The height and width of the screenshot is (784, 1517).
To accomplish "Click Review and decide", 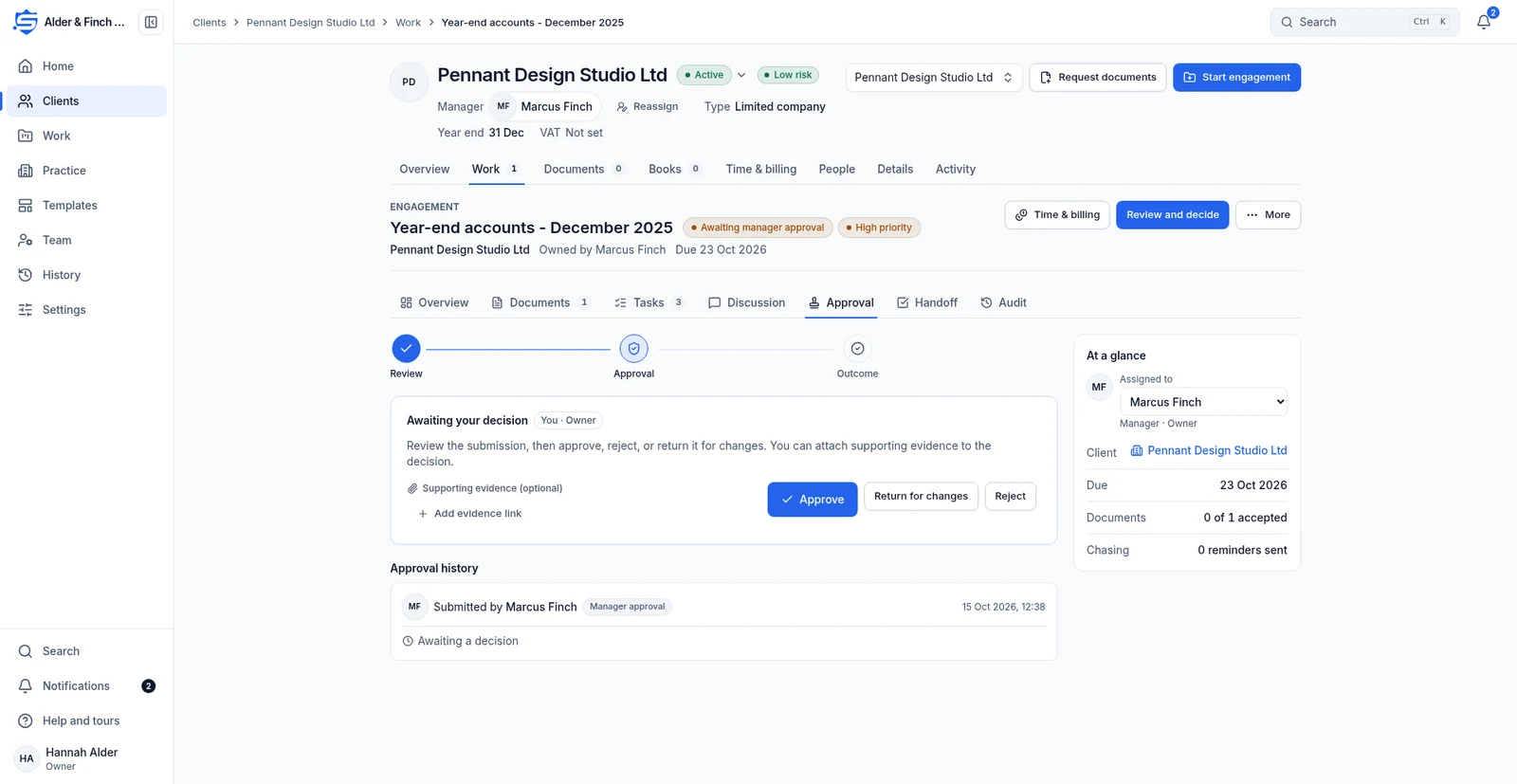I will (x=1172, y=215).
